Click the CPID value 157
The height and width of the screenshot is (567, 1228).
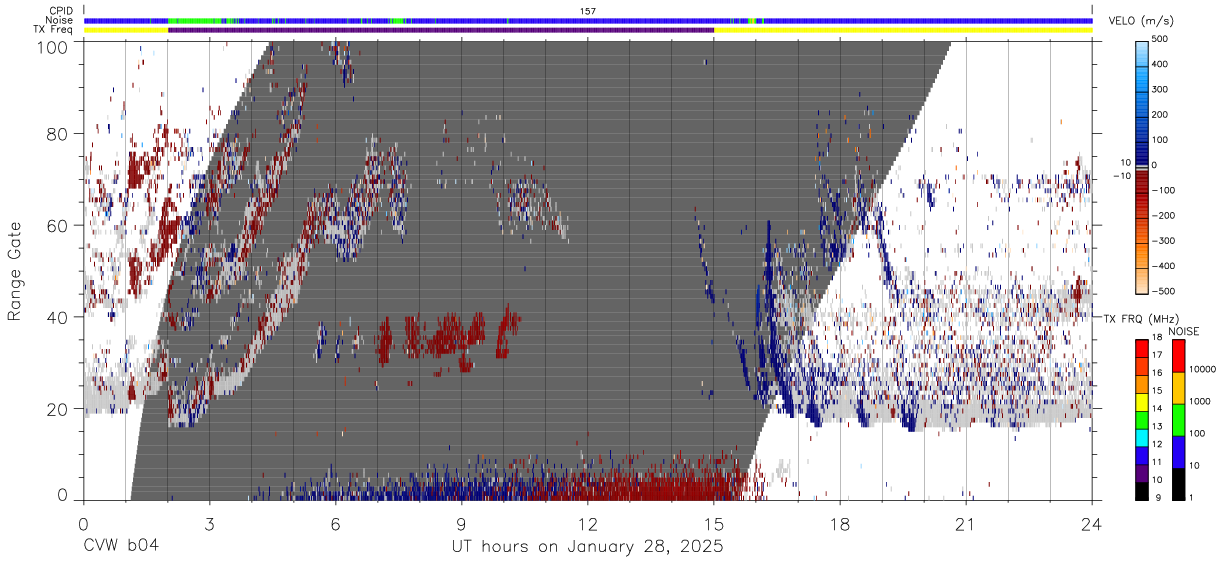pyautogui.click(x=588, y=11)
